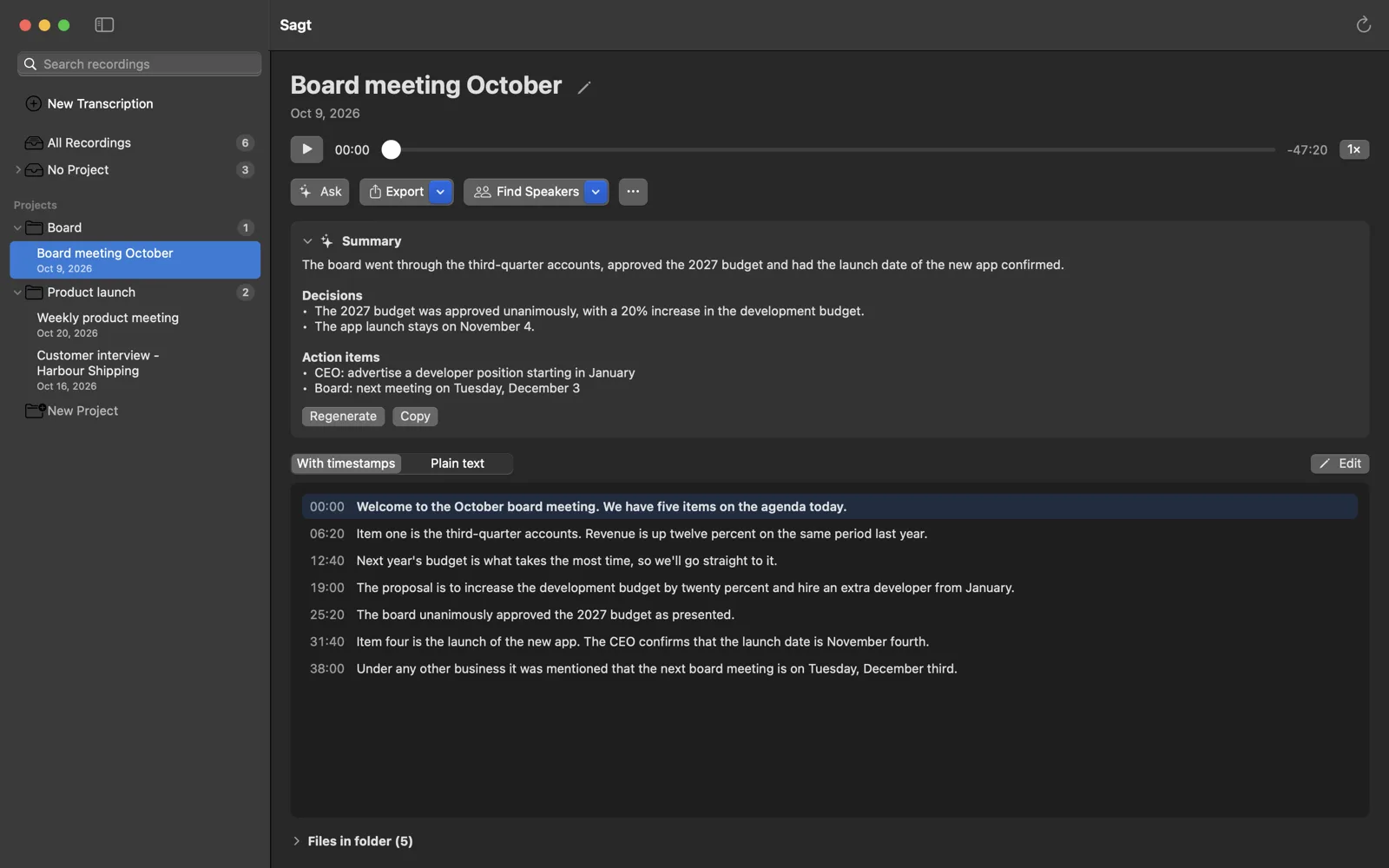The height and width of the screenshot is (868, 1389).
Task: Jump to the 25:20 transcript line
Action: pyautogui.click(x=829, y=615)
